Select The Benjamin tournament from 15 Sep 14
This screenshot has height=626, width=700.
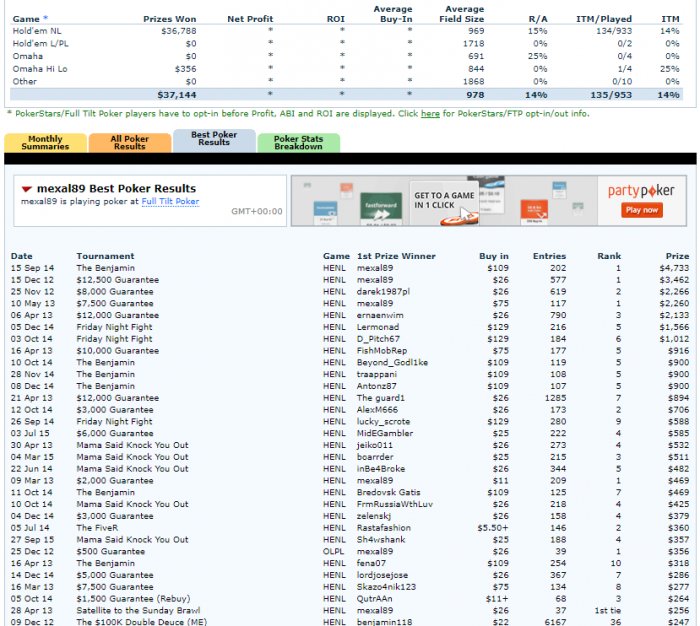[105, 268]
